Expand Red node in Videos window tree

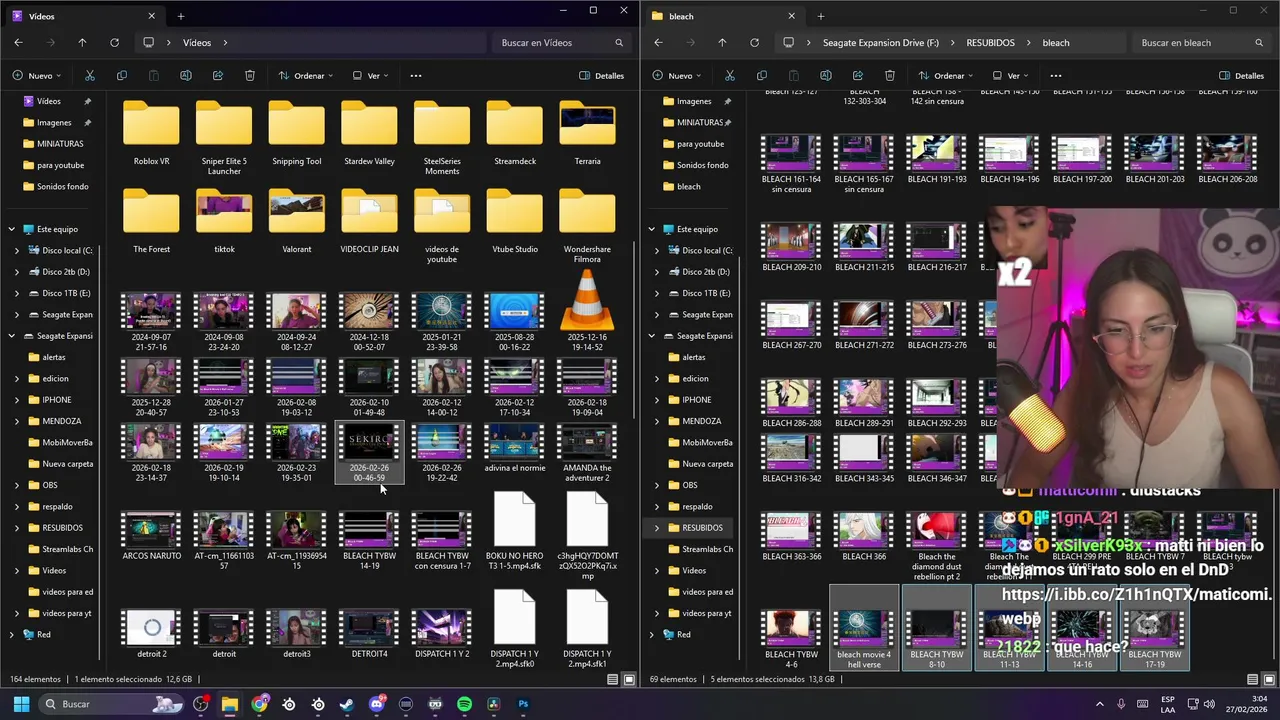(12, 634)
